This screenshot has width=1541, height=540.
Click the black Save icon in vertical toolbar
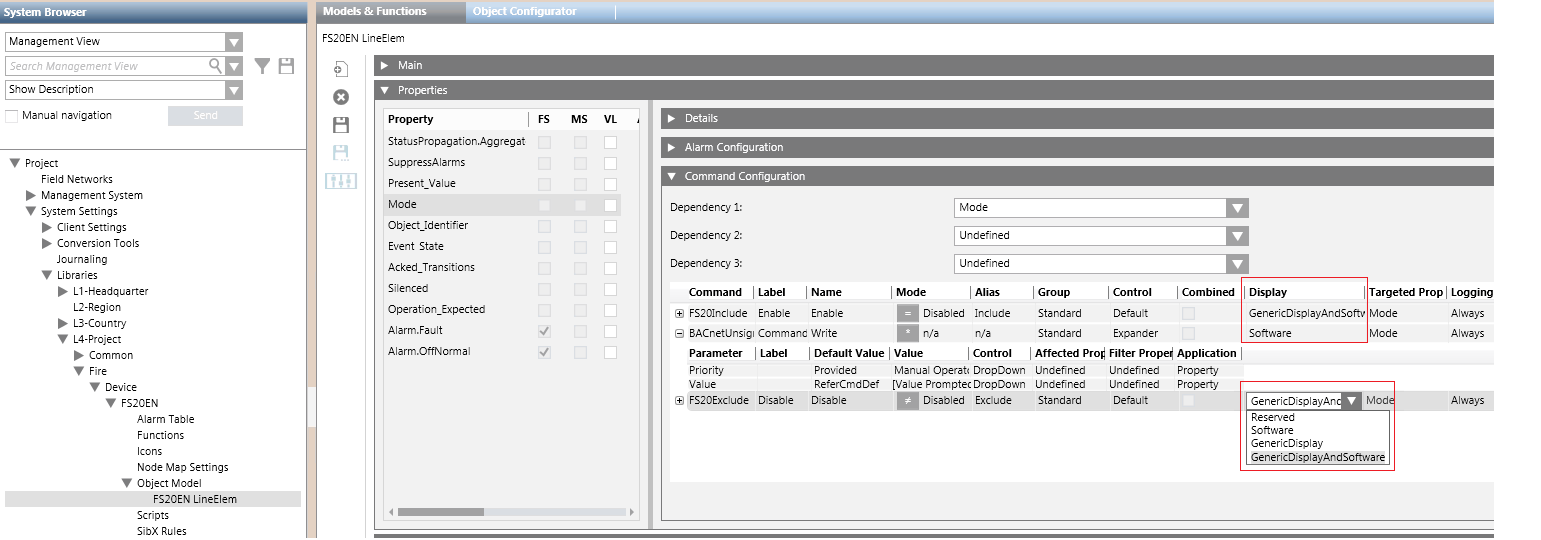(341, 125)
